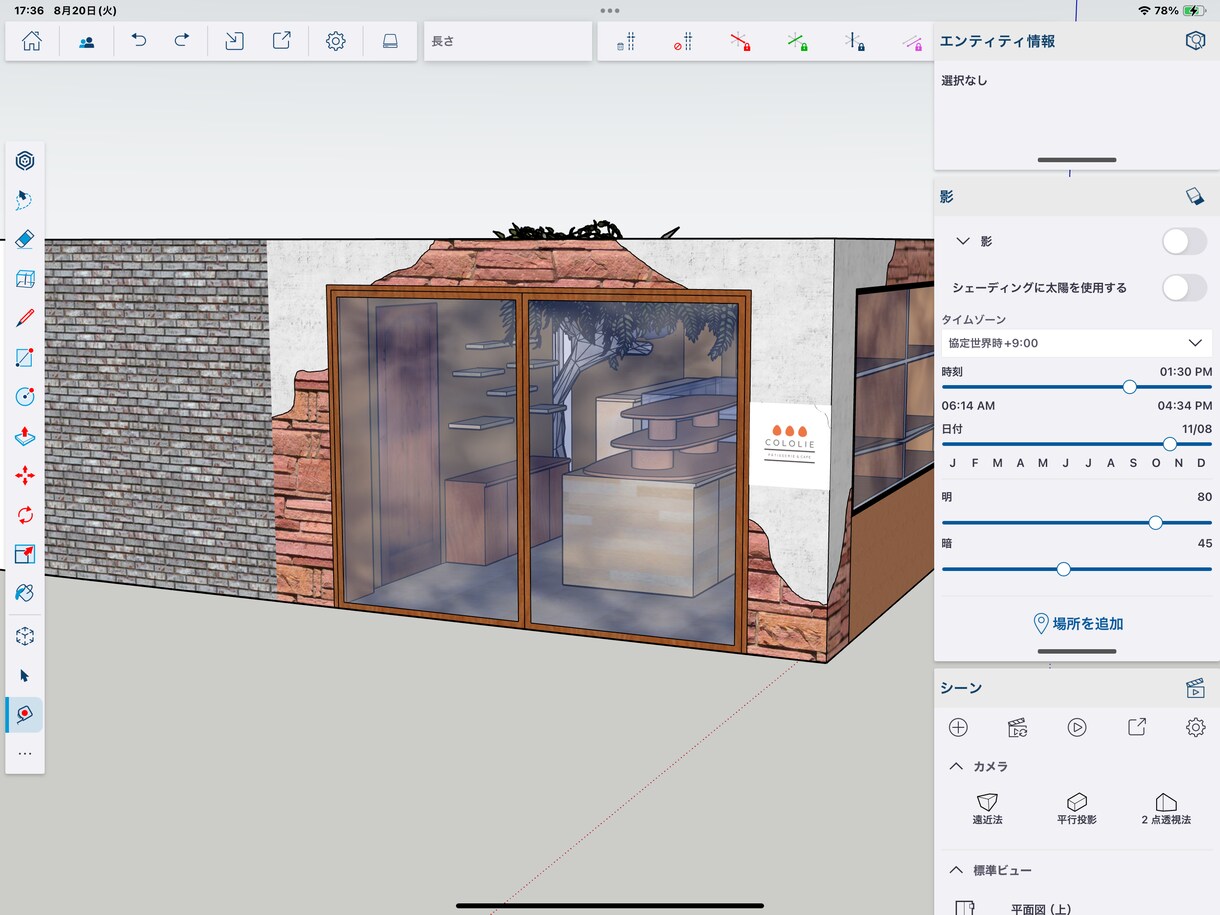Lock inference to magenta parallel direction
Viewport: 1220px width, 915px height.
[911, 42]
